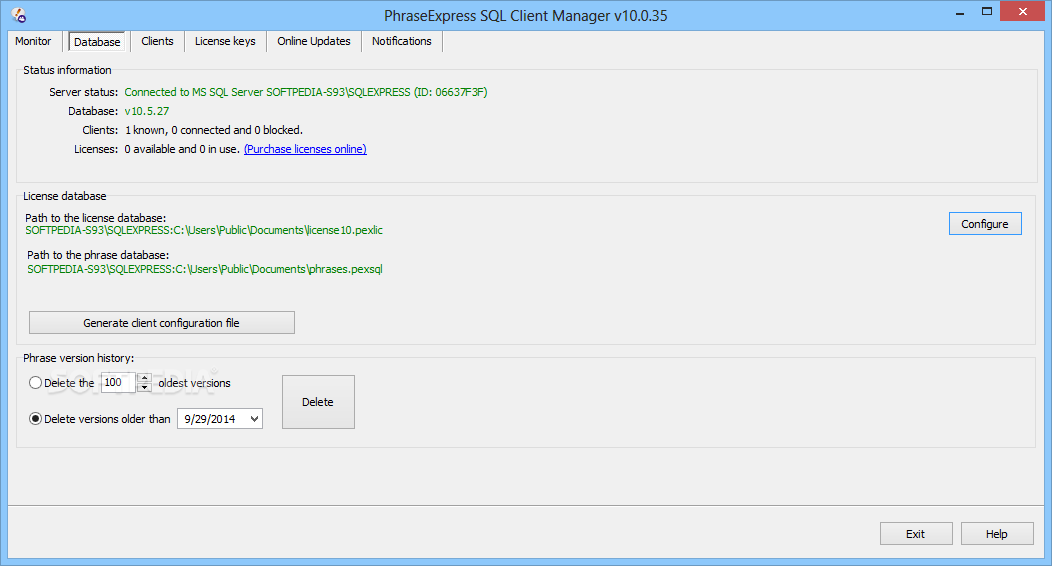
Task: Decrease the oldest versions count with down arrow
Action: (144, 388)
